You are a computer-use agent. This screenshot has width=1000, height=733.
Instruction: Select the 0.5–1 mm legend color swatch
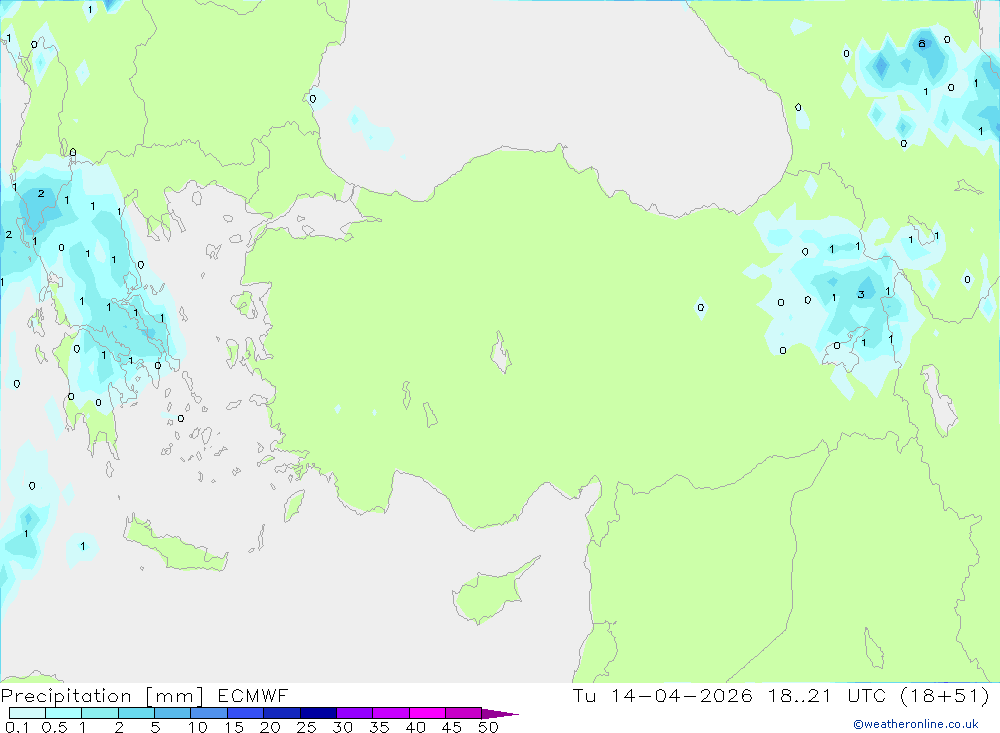63,713
